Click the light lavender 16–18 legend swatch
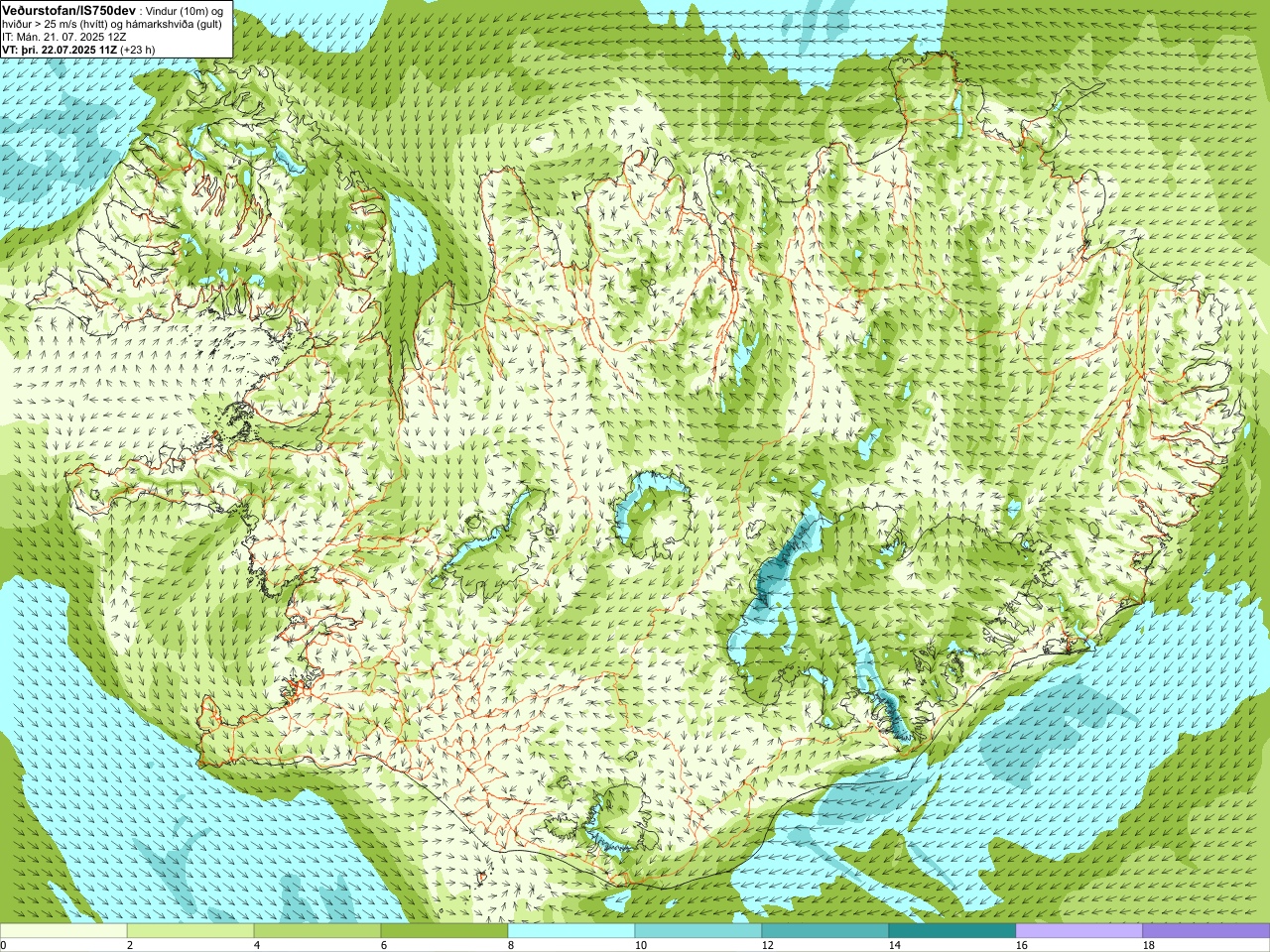Screen dimensions: 1270x952 (x=1079, y=931)
